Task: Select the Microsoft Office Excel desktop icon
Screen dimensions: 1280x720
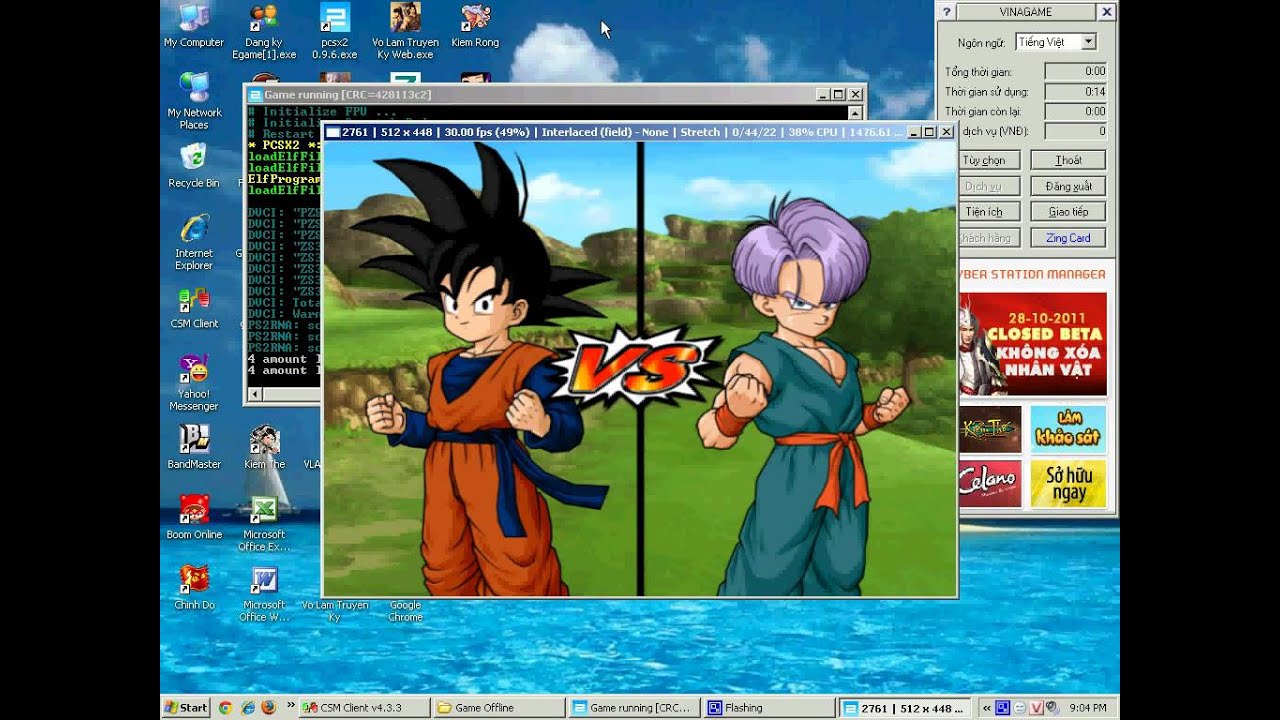Action: click(264, 523)
